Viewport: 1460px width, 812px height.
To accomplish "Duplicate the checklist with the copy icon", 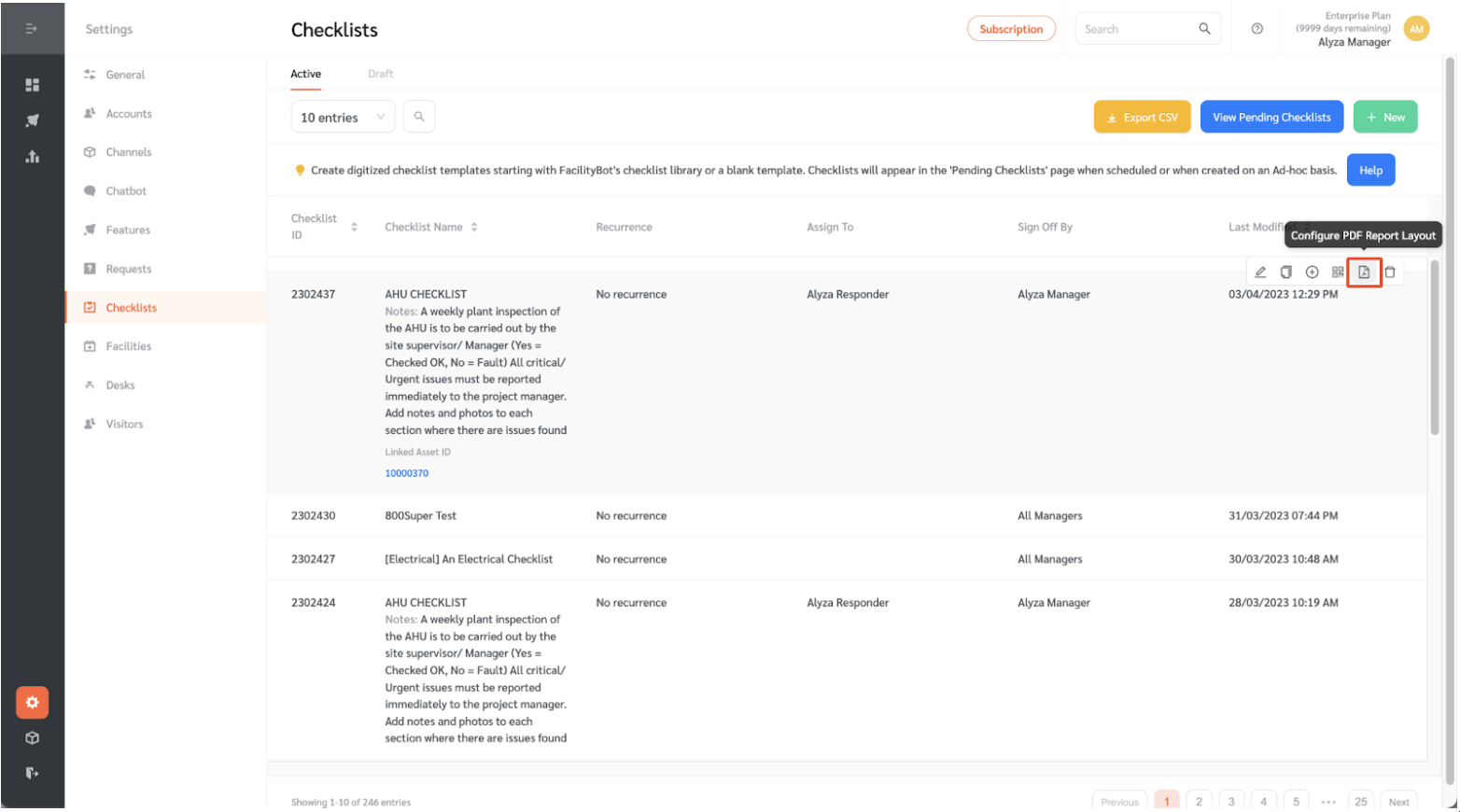I will tap(1286, 272).
